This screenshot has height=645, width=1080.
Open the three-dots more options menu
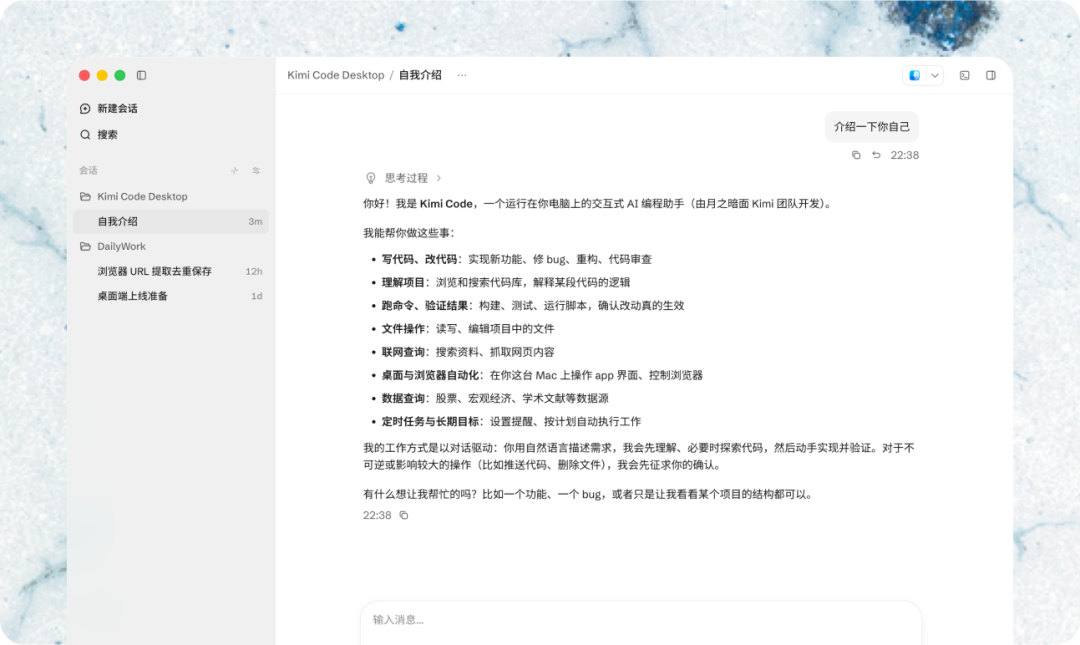[x=461, y=75]
